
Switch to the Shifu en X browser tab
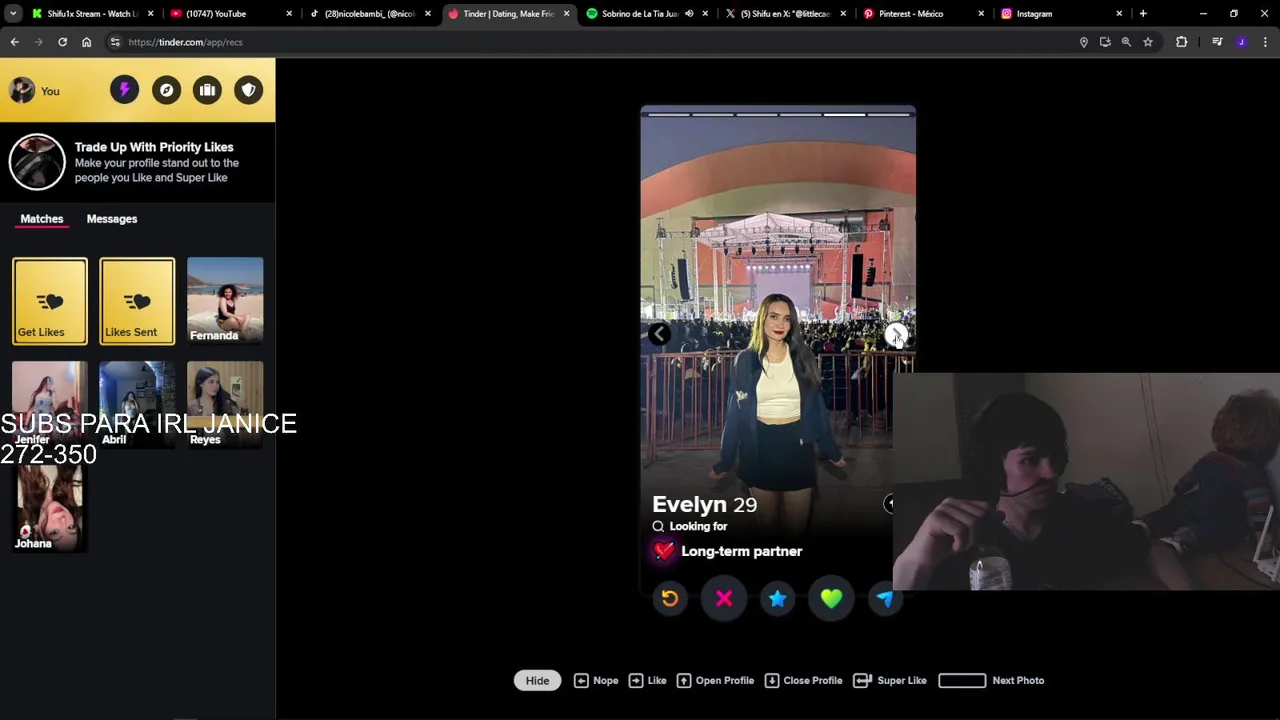[786, 14]
